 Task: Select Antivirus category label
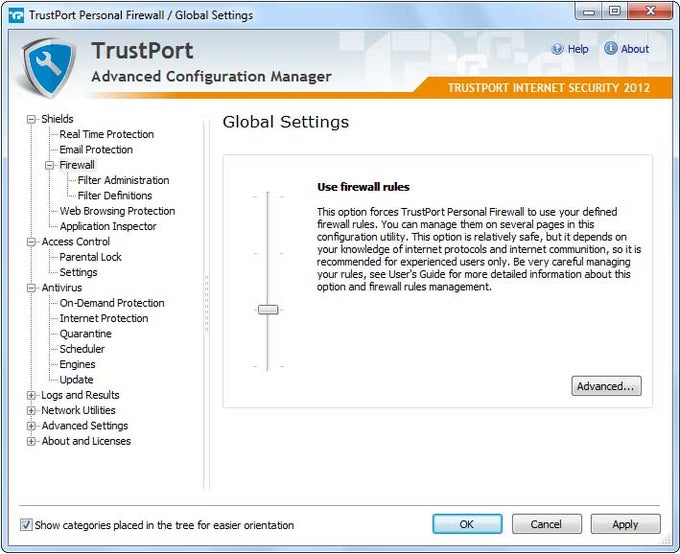coord(62,288)
